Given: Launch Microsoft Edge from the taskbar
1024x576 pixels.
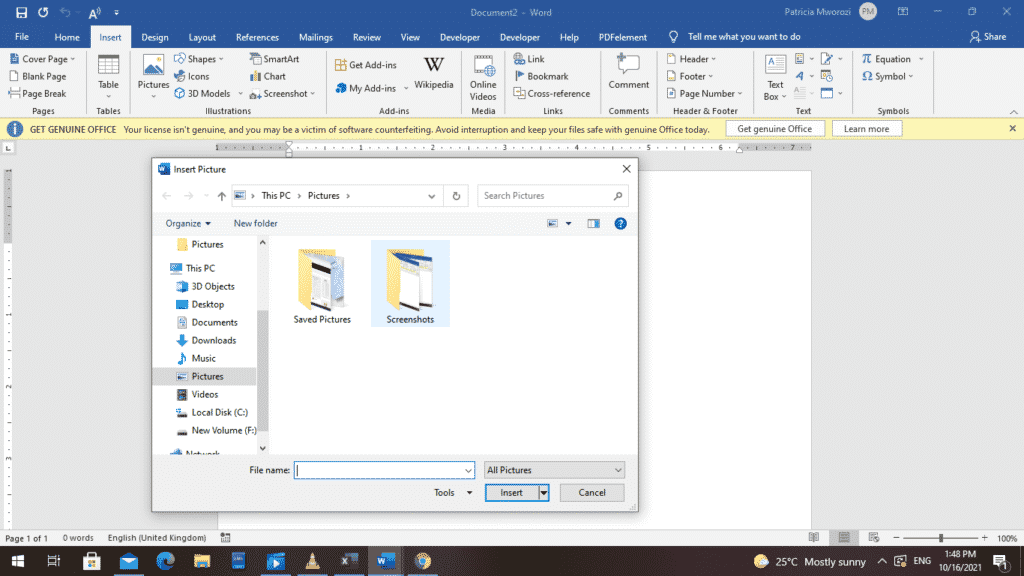Looking at the screenshot, I should [128, 560].
